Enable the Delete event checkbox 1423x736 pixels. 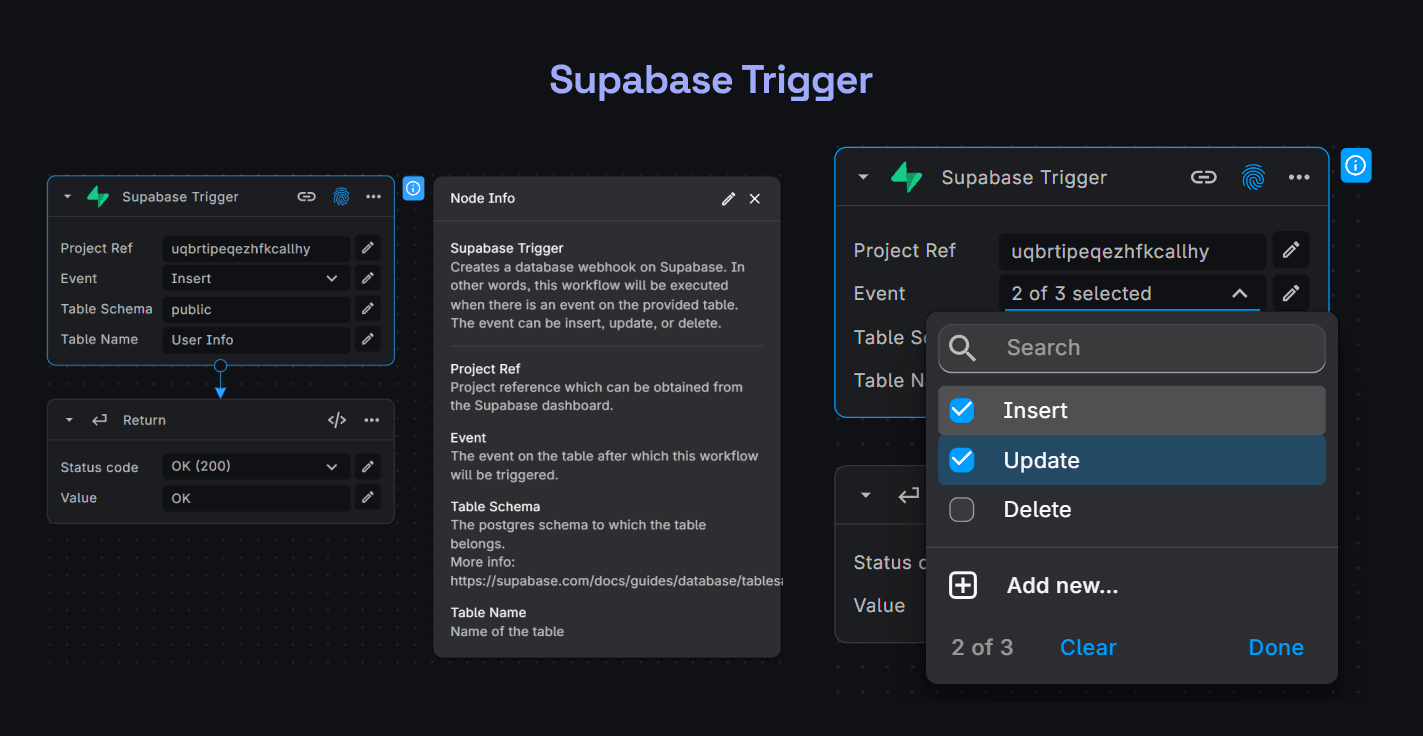[x=961, y=509]
